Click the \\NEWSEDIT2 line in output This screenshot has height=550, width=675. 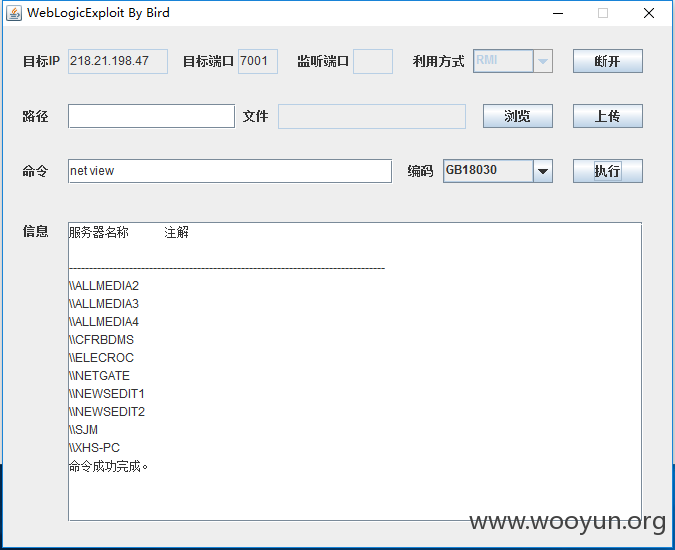(x=107, y=412)
